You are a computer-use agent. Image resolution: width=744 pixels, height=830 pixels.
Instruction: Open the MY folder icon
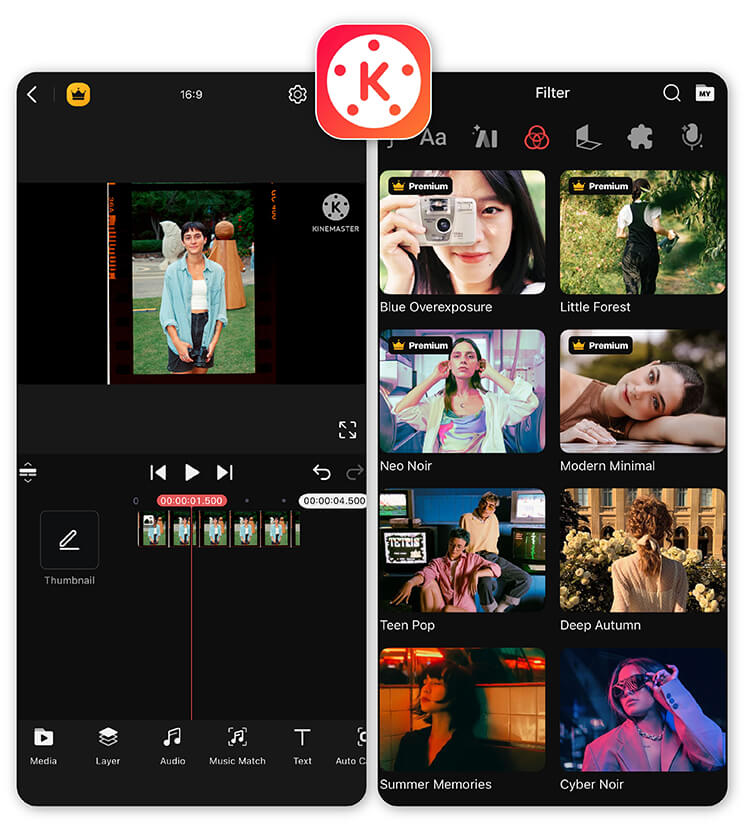pyautogui.click(x=704, y=93)
